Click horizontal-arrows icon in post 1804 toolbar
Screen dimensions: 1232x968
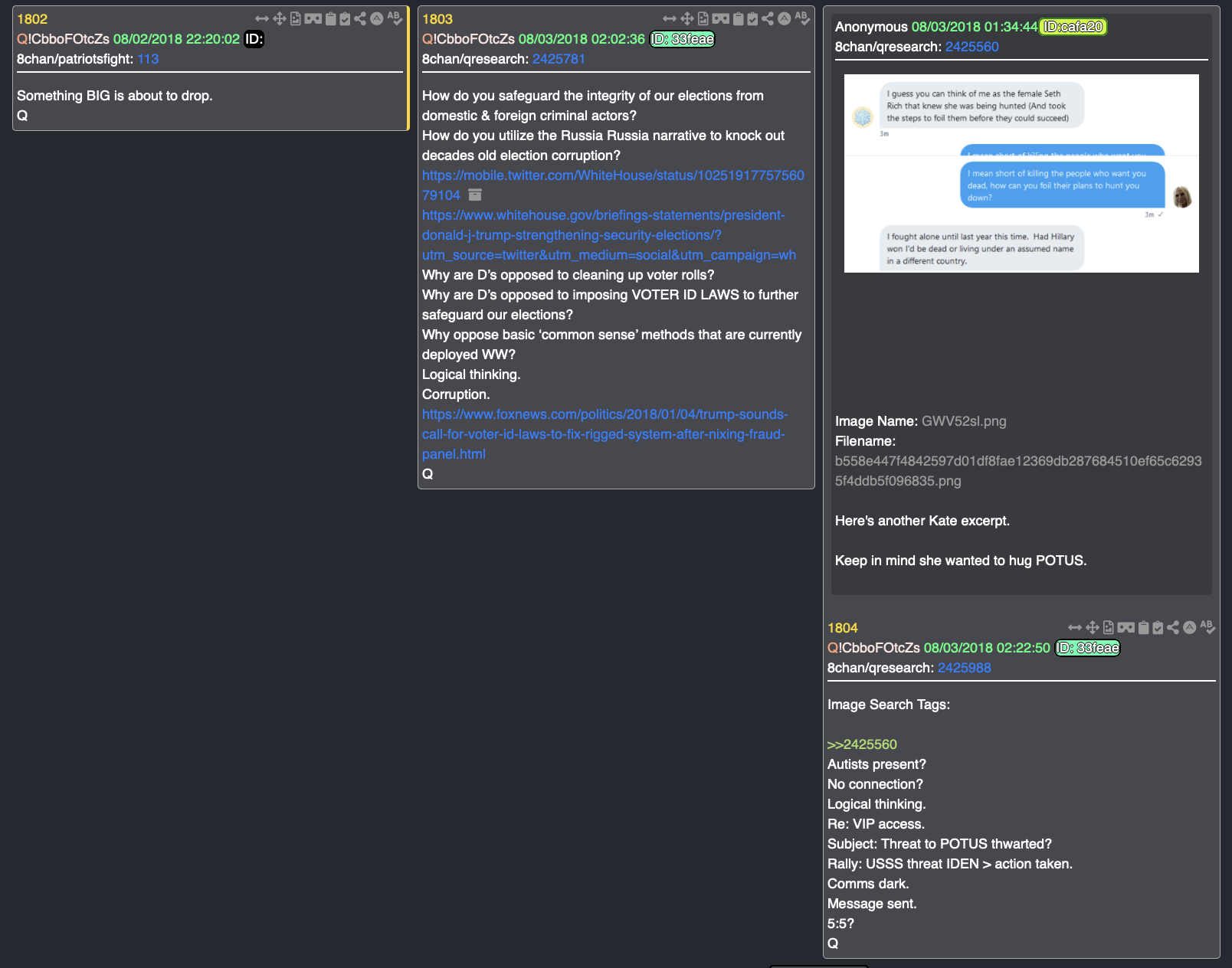(1075, 627)
